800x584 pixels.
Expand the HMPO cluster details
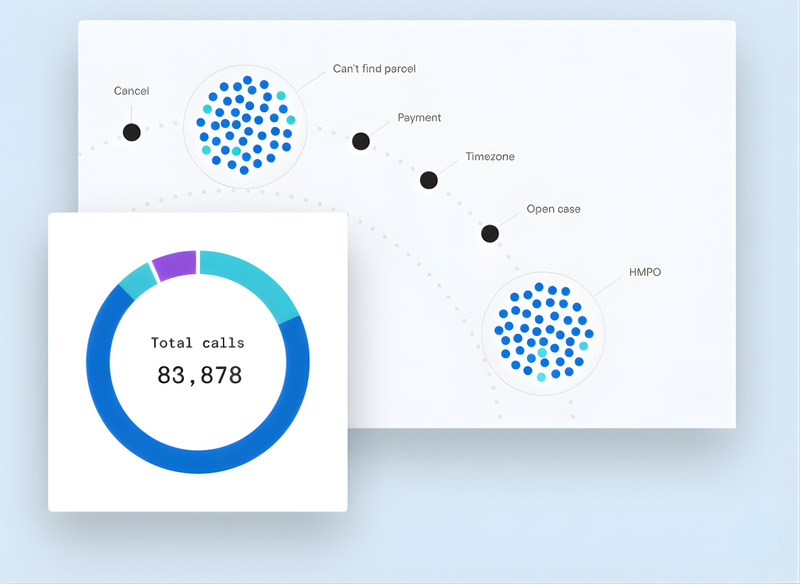645,271
